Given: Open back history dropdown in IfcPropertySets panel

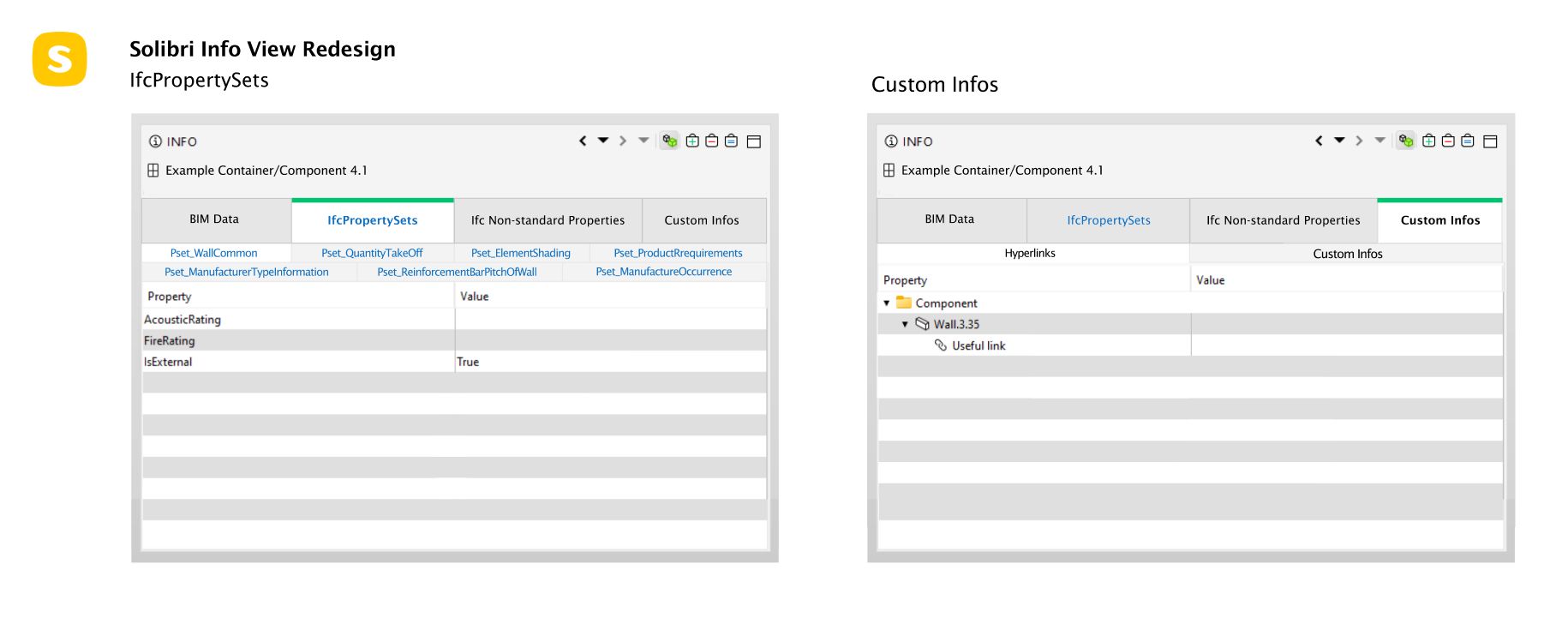Looking at the screenshot, I should coord(603,140).
